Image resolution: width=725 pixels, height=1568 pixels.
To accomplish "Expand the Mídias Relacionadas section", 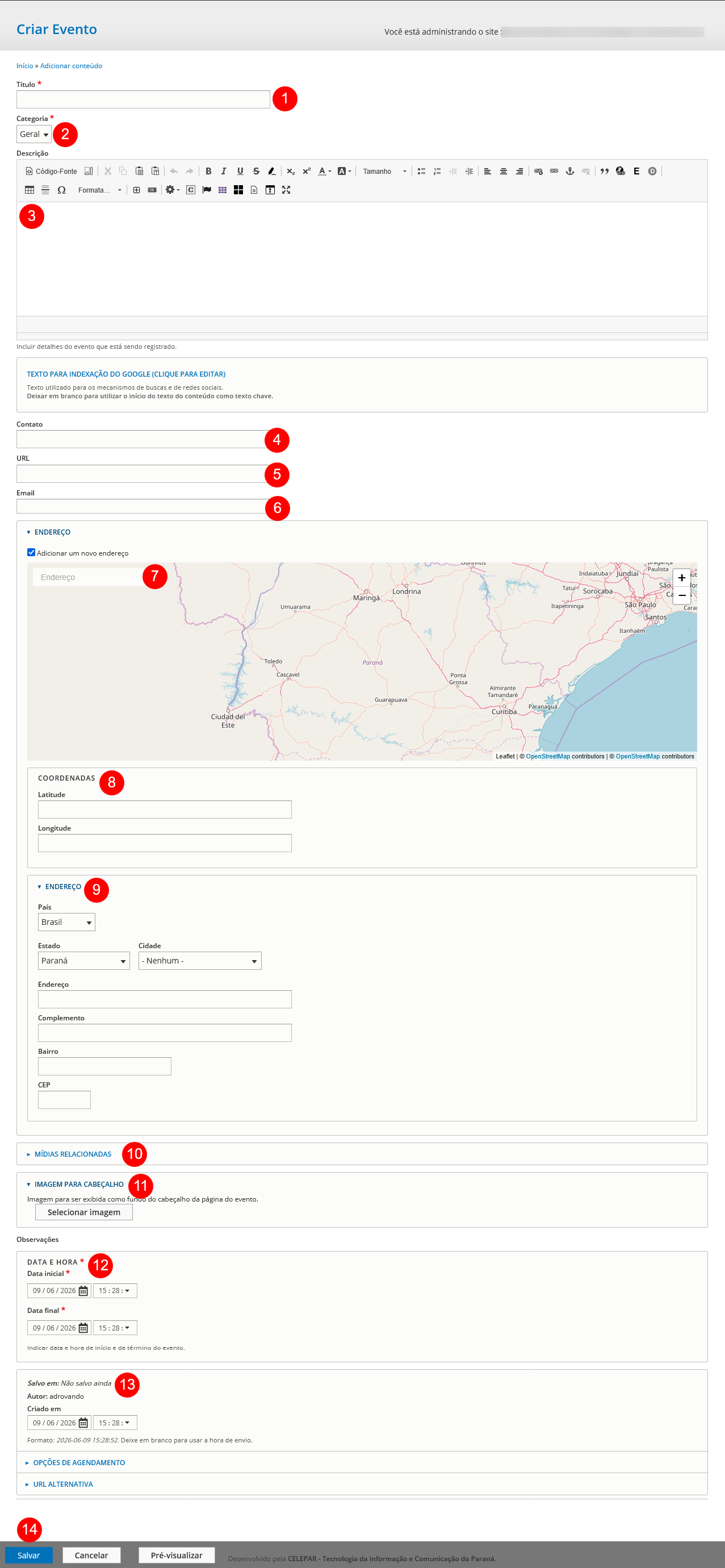I will pos(72,1154).
